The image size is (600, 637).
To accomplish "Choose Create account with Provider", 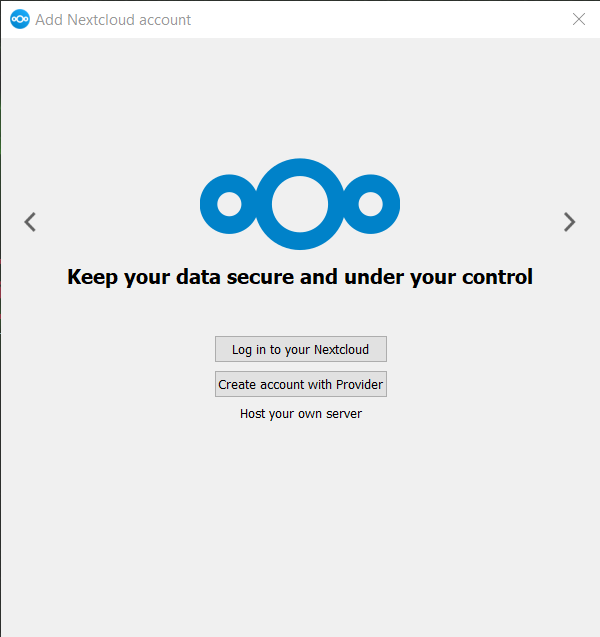I will (301, 384).
